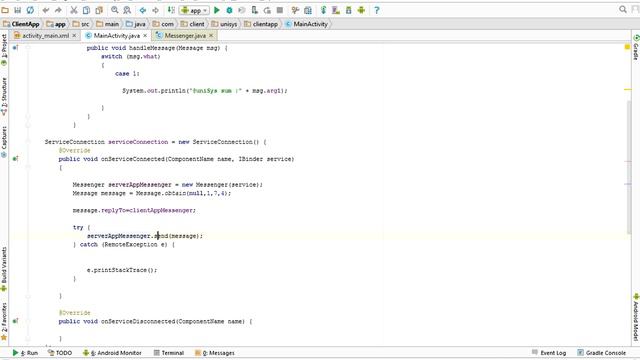The width and height of the screenshot is (640, 360).
Task: Run the app with the green play button
Action: pos(217,10)
